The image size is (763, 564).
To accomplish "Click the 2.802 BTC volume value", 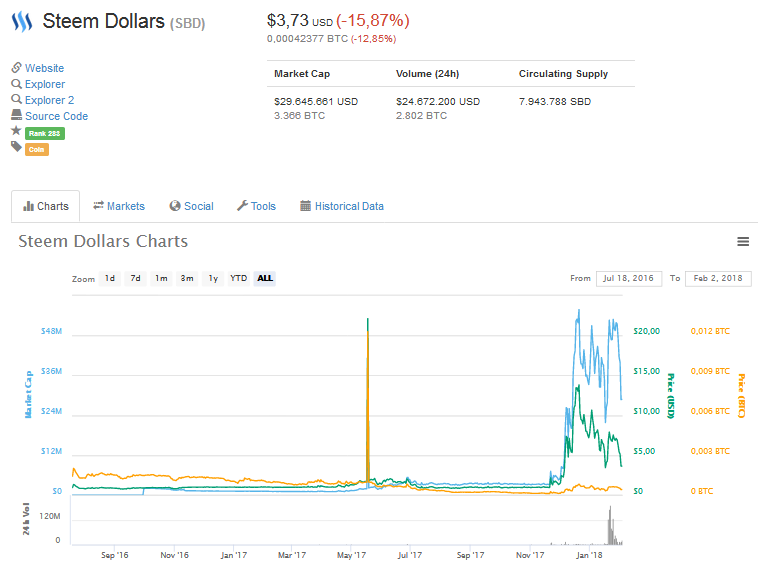I will pos(421,116).
